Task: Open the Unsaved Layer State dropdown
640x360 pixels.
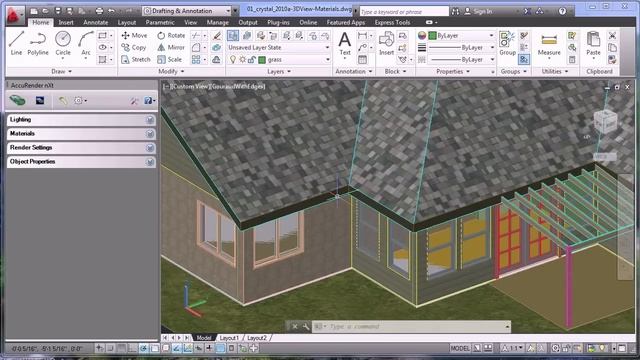Action: coord(279,47)
